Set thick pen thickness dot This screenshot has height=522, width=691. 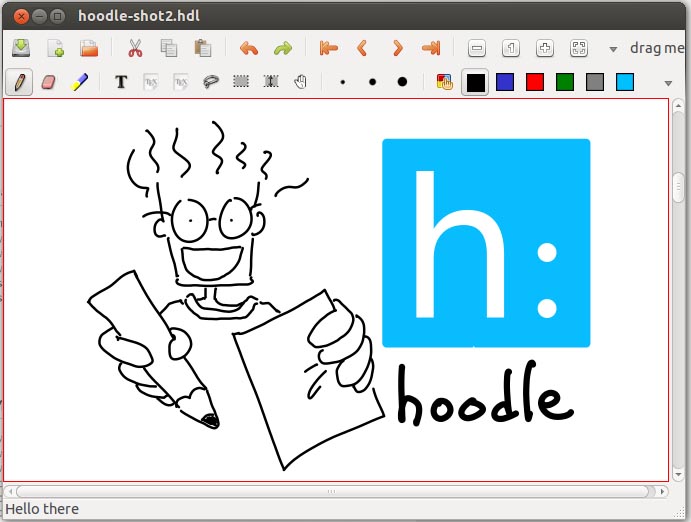pos(402,82)
